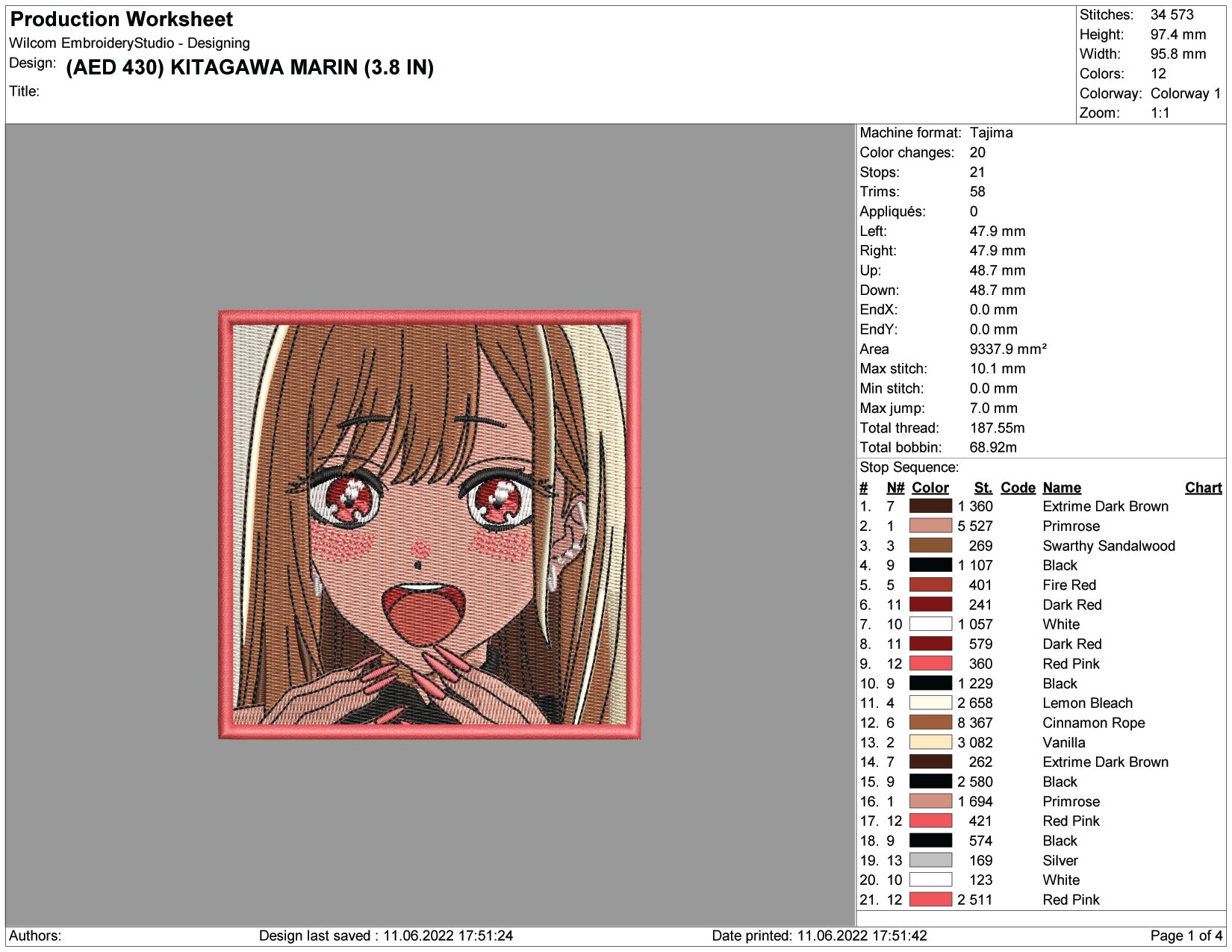Click the Swarthy Sandalwood swatch
1232x952 pixels.
[930, 546]
